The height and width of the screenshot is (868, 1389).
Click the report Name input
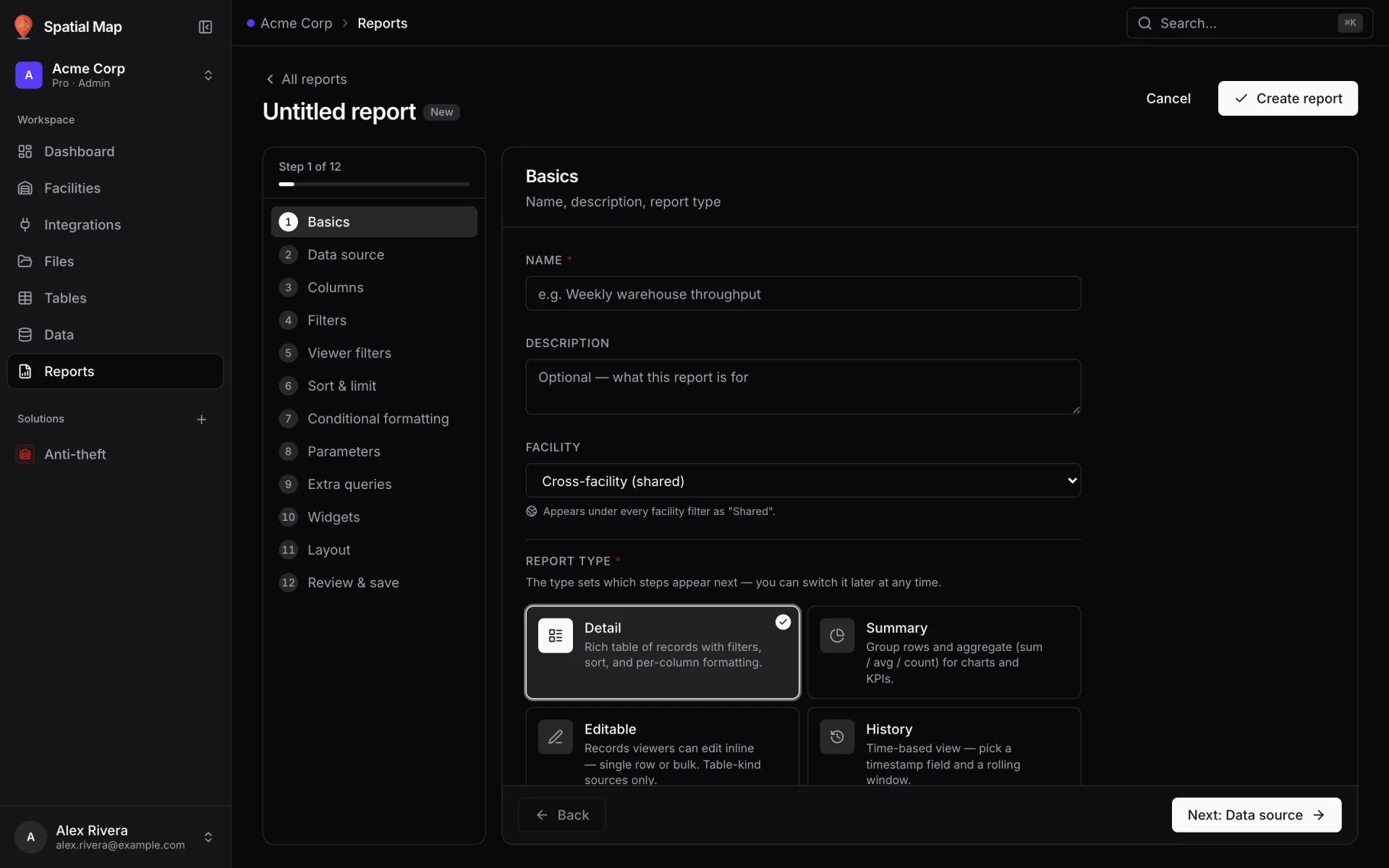tap(803, 294)
